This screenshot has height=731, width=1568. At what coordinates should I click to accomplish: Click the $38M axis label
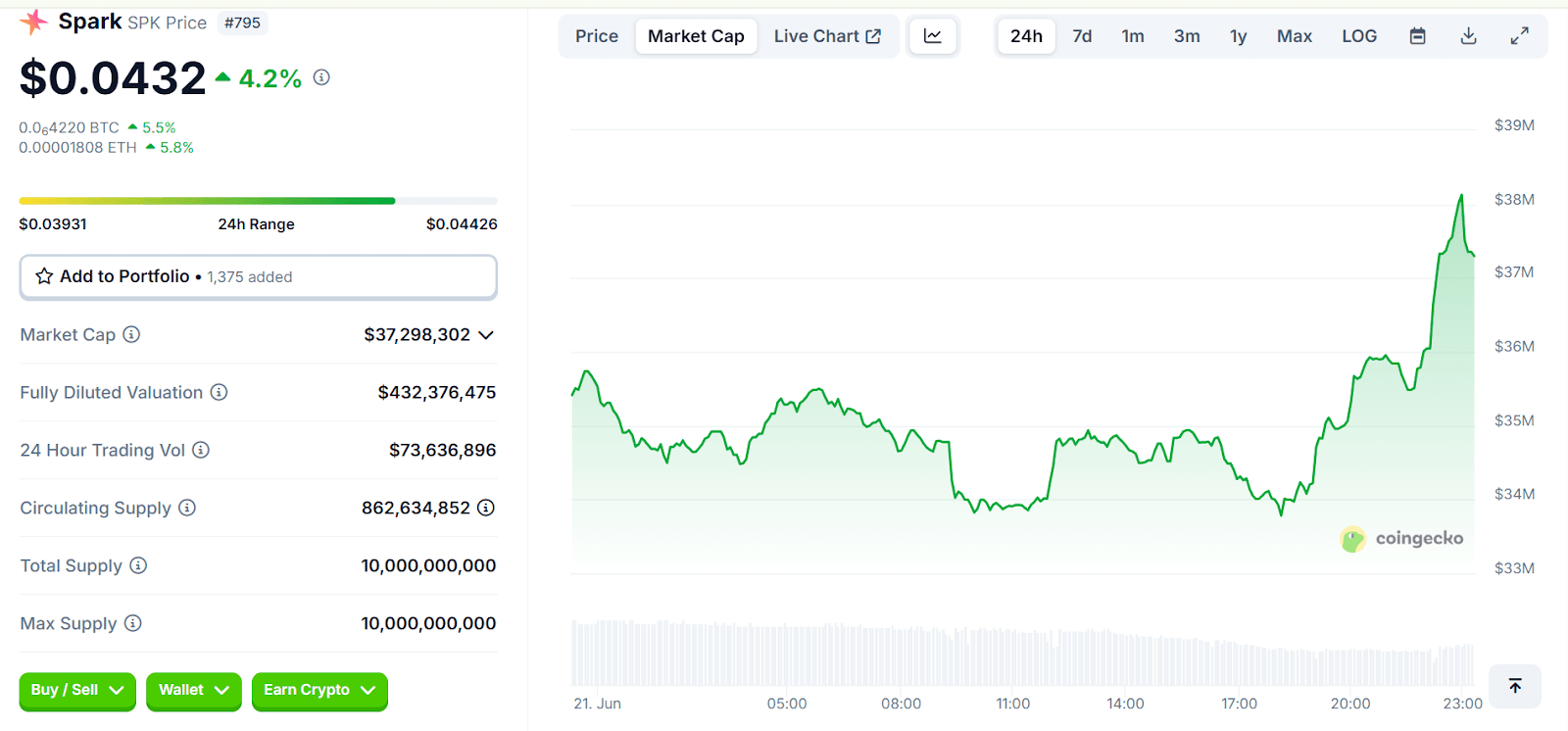[x=1514, y=199]
